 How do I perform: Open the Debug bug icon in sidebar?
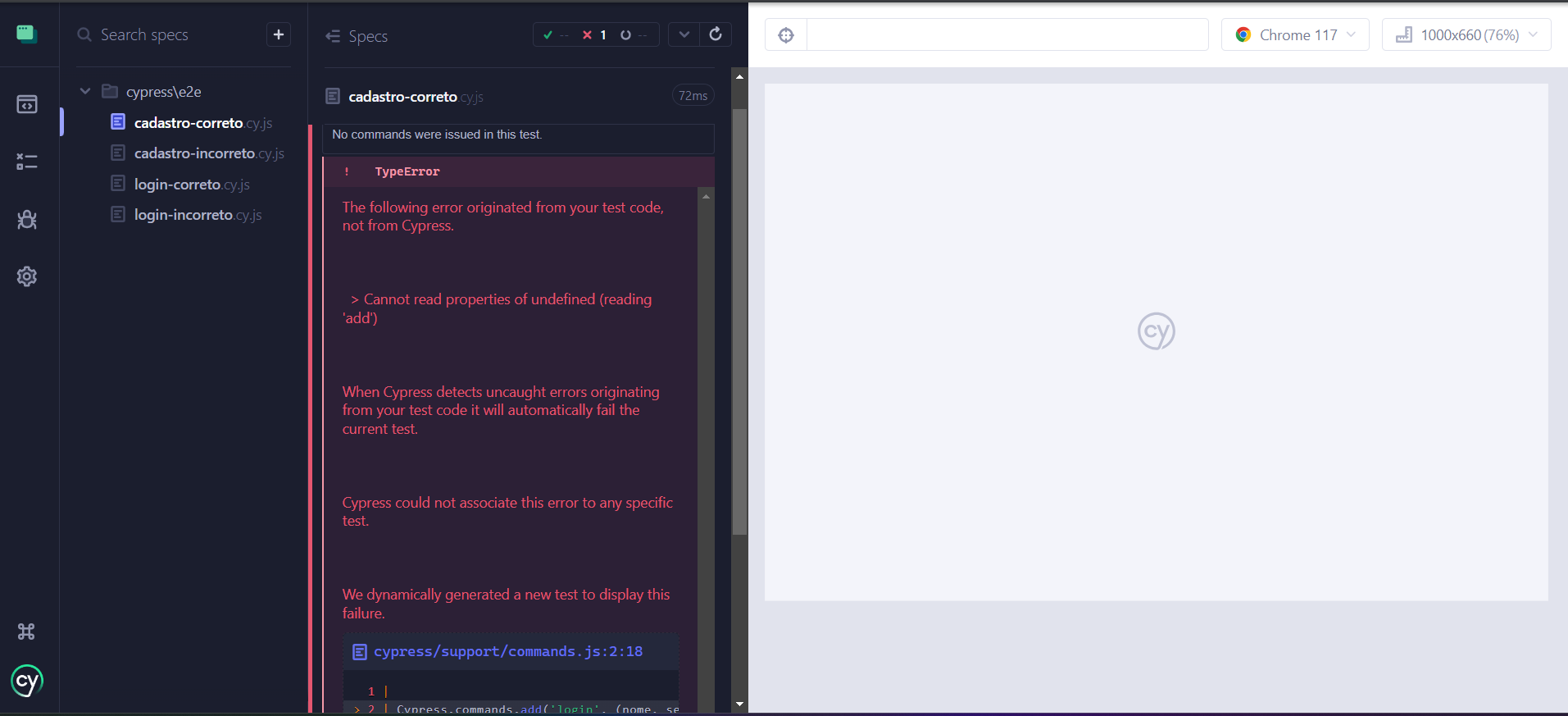point(27,219)
